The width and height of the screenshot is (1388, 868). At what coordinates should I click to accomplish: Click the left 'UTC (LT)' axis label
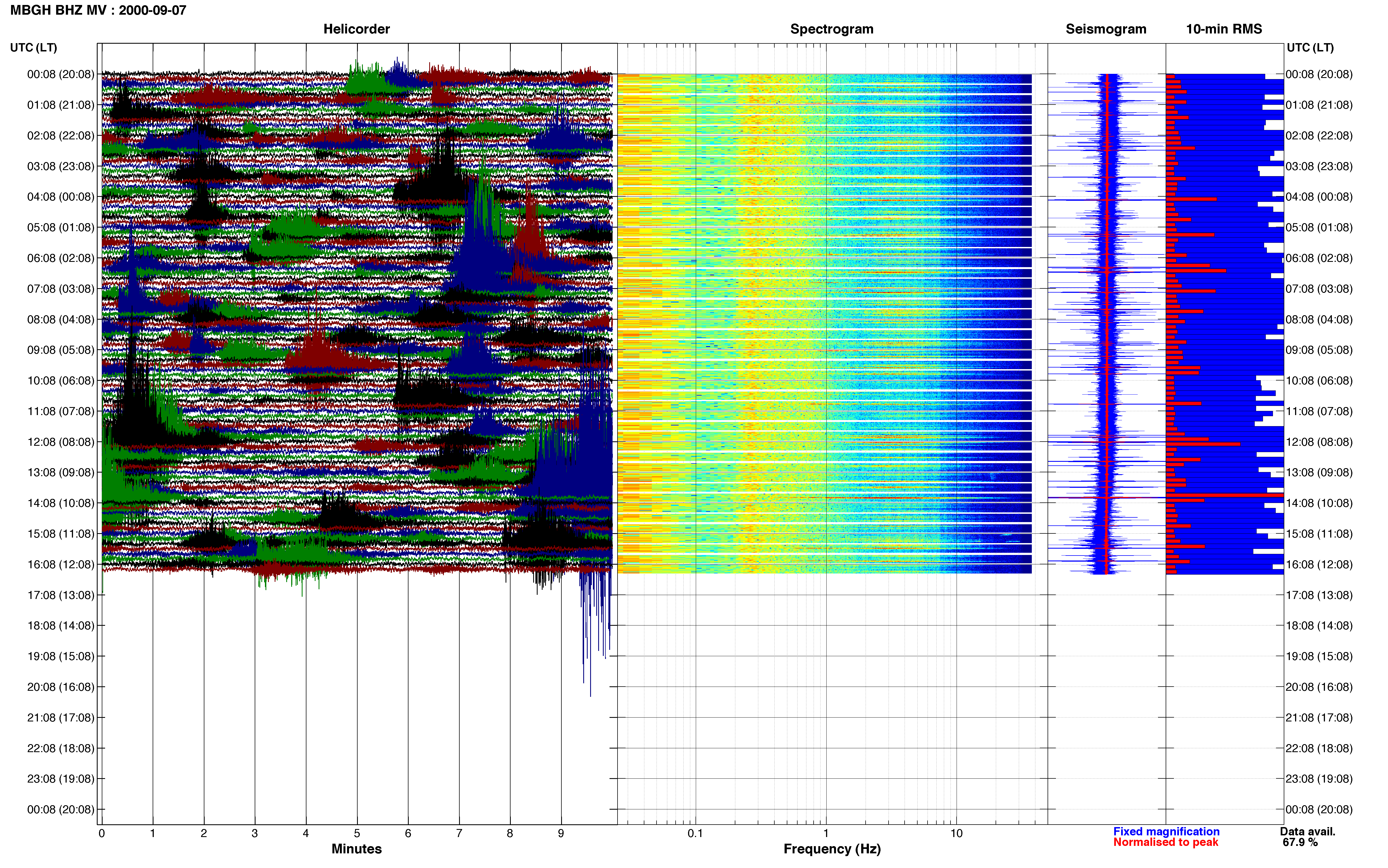pyautogui.click(x=34, y=48)
